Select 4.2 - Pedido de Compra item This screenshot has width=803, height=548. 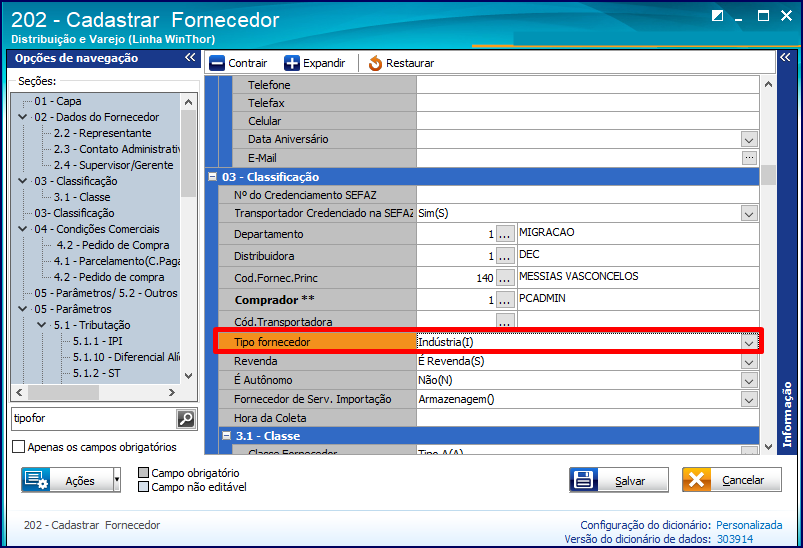[x=112, y=245]
